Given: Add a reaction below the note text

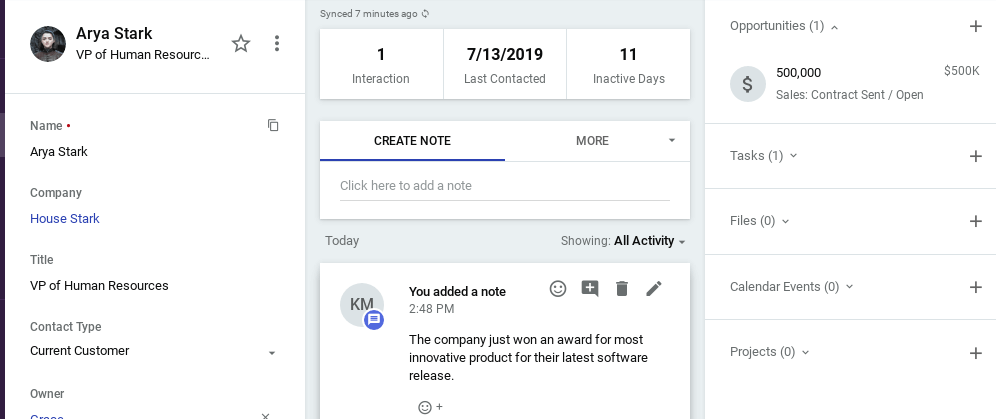Looking at the screenshot, I should (x=430, y=407).
